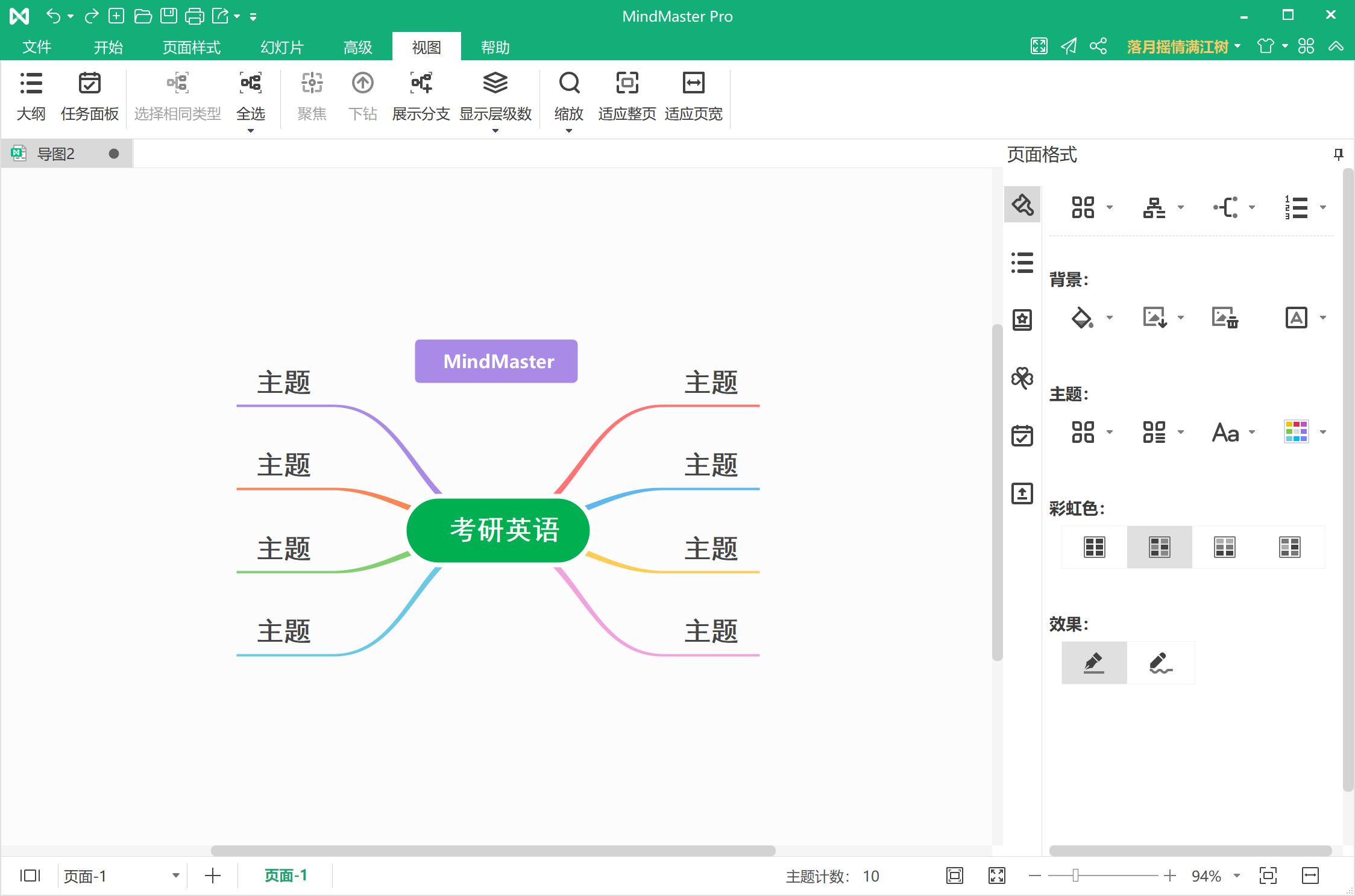The height and width of the screenshot is (896, 1355).
Task: Click the username 落月摇情满江树
Action: [1177, 46]
